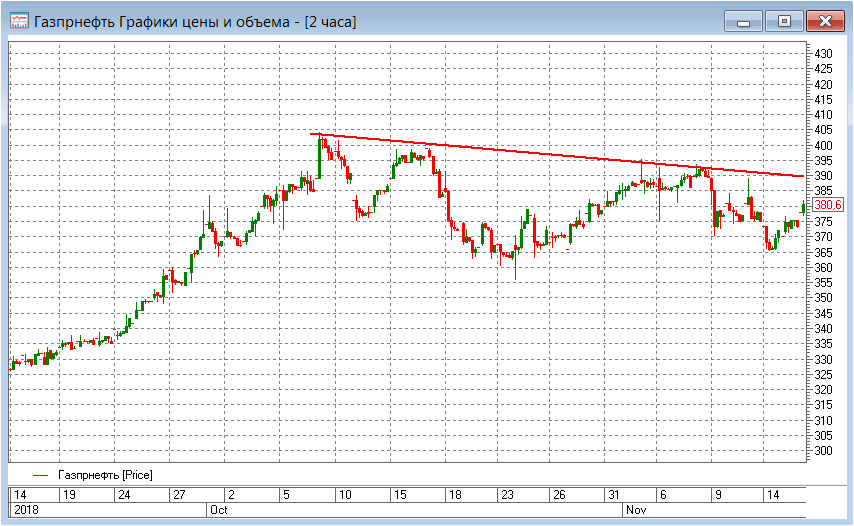The width and height of the screenshot is (854, 526).
Task: Maximize the Газпрнефть chart window
Action: pos(783,20)
